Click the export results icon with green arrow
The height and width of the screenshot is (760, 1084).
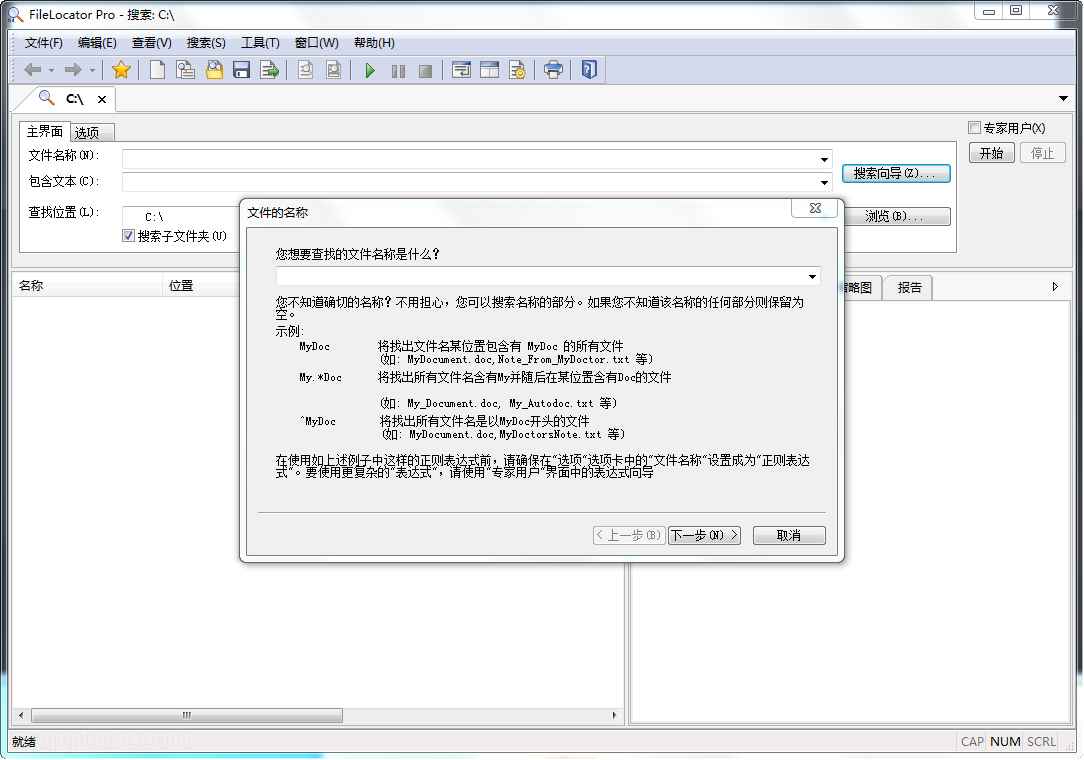coord(269,70)
